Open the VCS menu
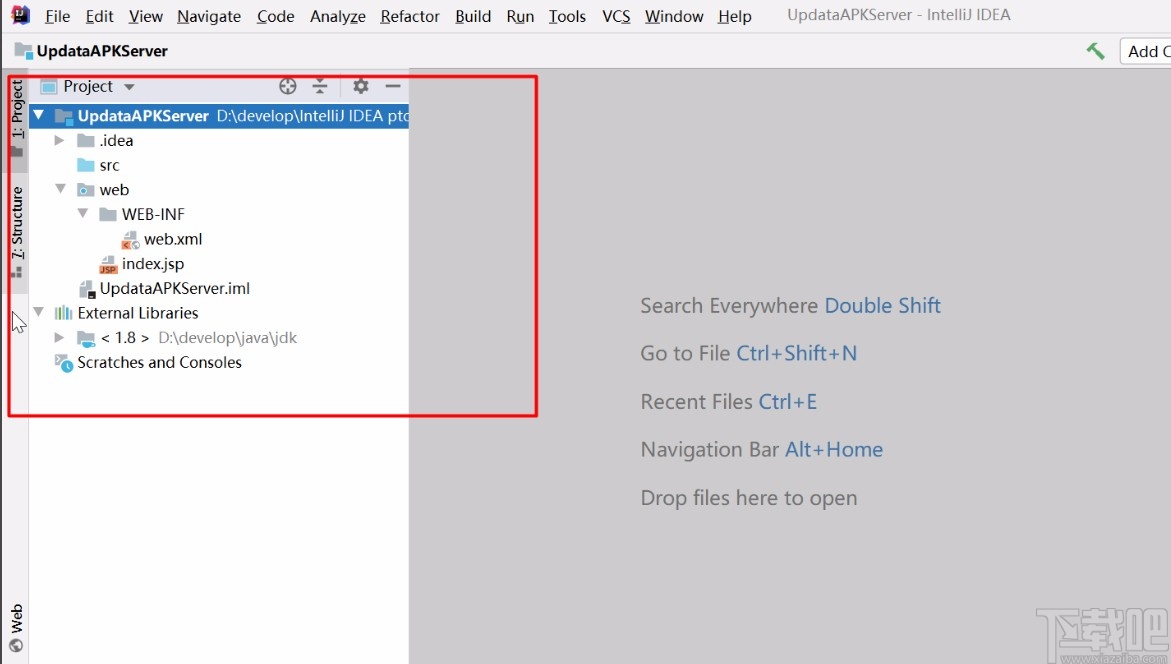Screen dimensions: 1171x664 pos(615,16)
